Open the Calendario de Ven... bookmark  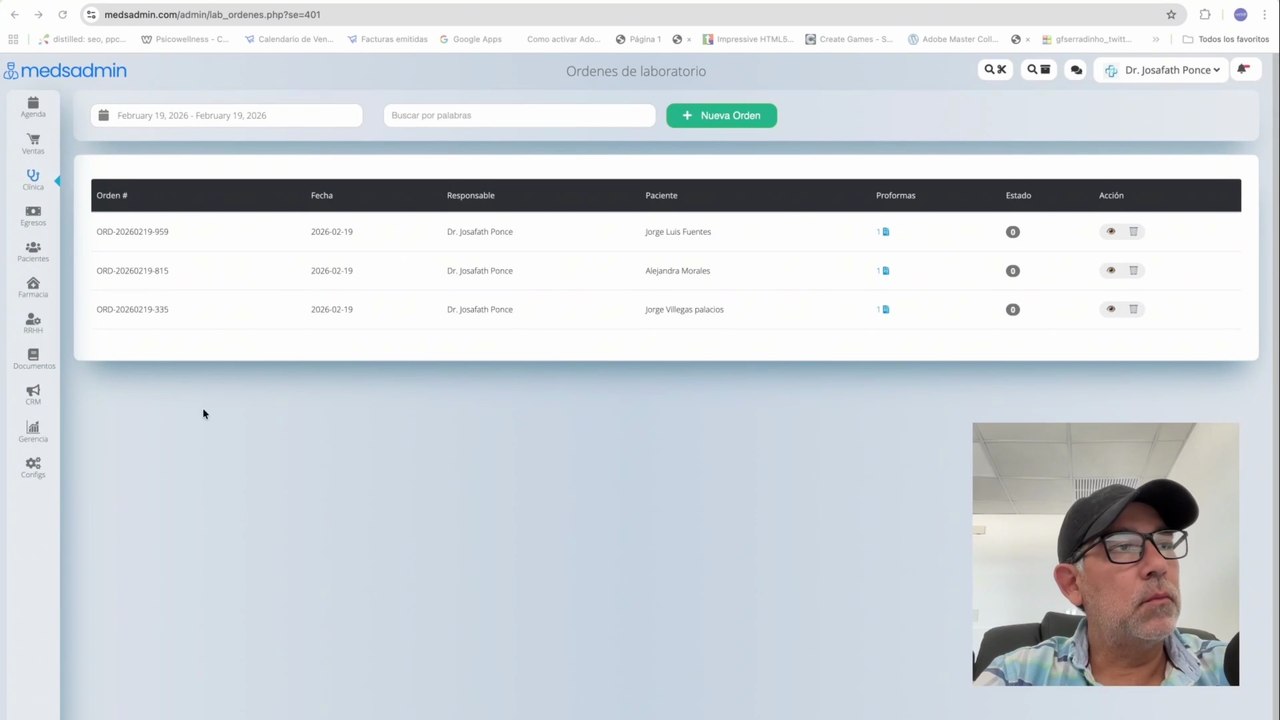coord(289,39)
